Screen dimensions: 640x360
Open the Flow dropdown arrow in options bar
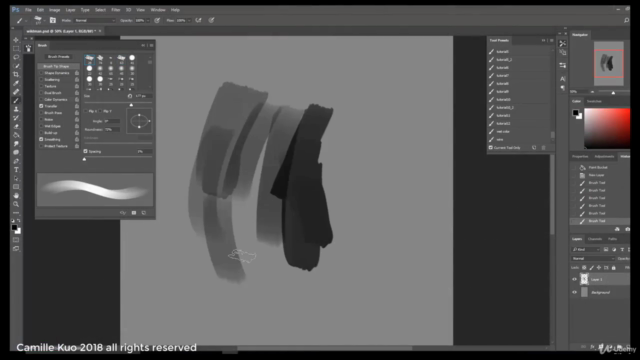[189, 20]
